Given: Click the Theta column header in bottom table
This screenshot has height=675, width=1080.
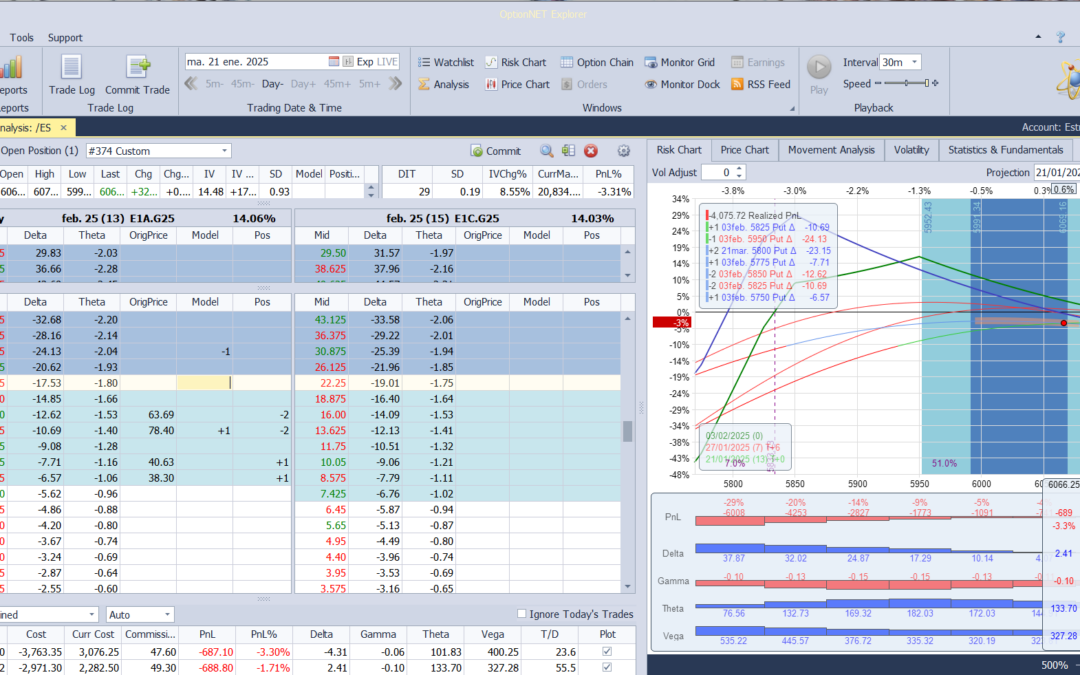Looking at the screenshot, I should tap(435, 634).
